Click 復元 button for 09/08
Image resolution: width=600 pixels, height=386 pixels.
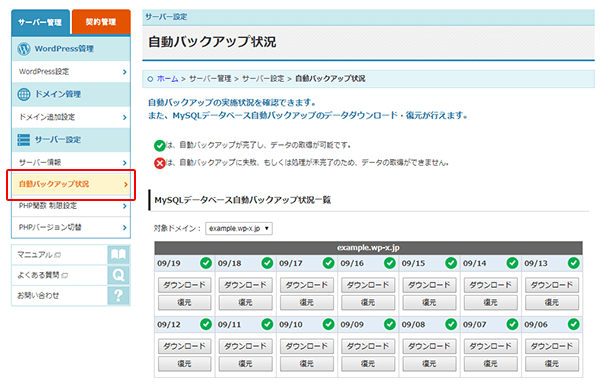tap(429, 364)
